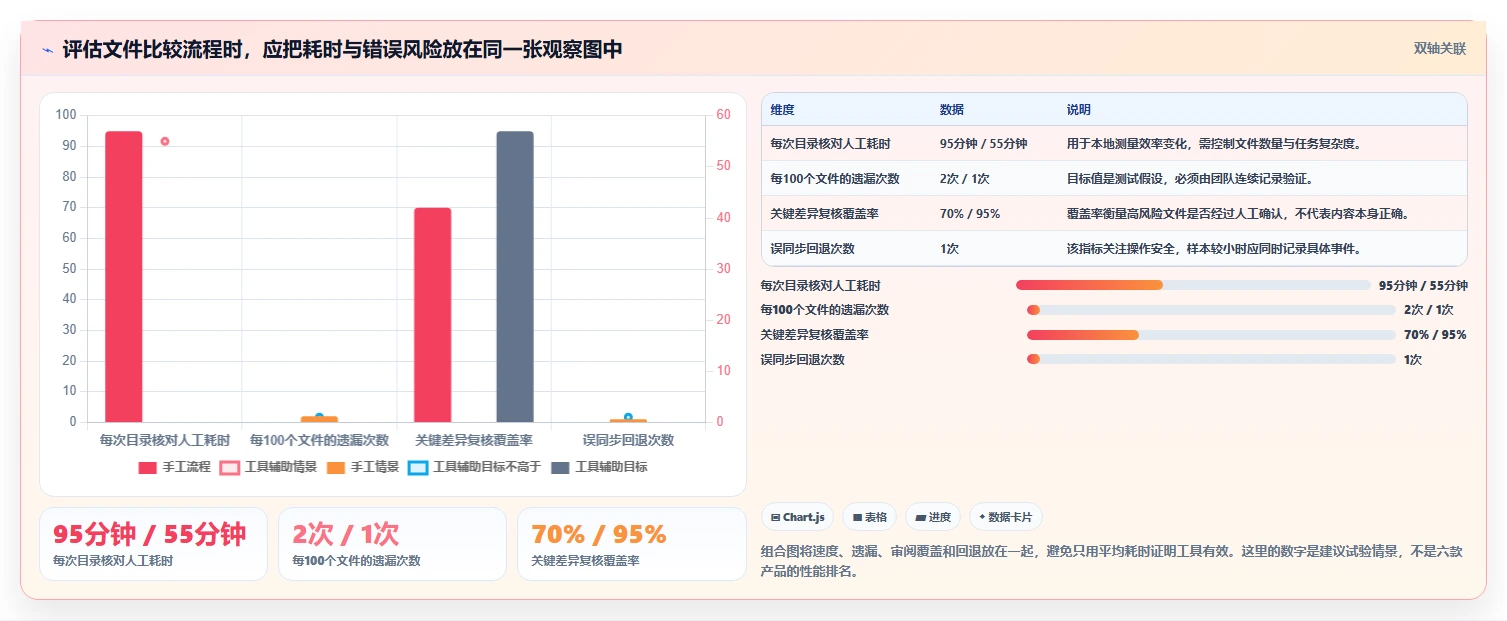Click the progress value 1次 at right
The height and width of the screenshot is (621, 1507).
point(1413,359)
